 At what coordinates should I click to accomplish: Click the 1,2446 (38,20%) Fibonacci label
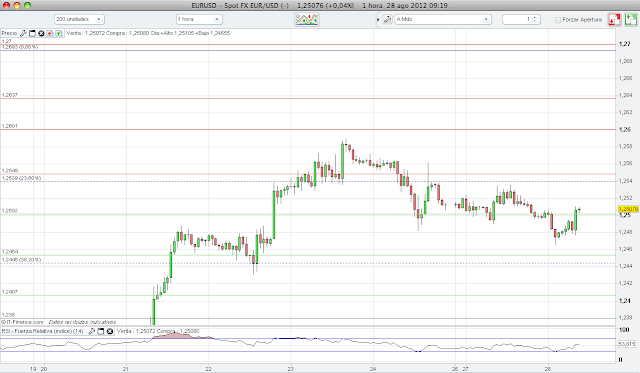pyautogui.click(x=21, y=260)
